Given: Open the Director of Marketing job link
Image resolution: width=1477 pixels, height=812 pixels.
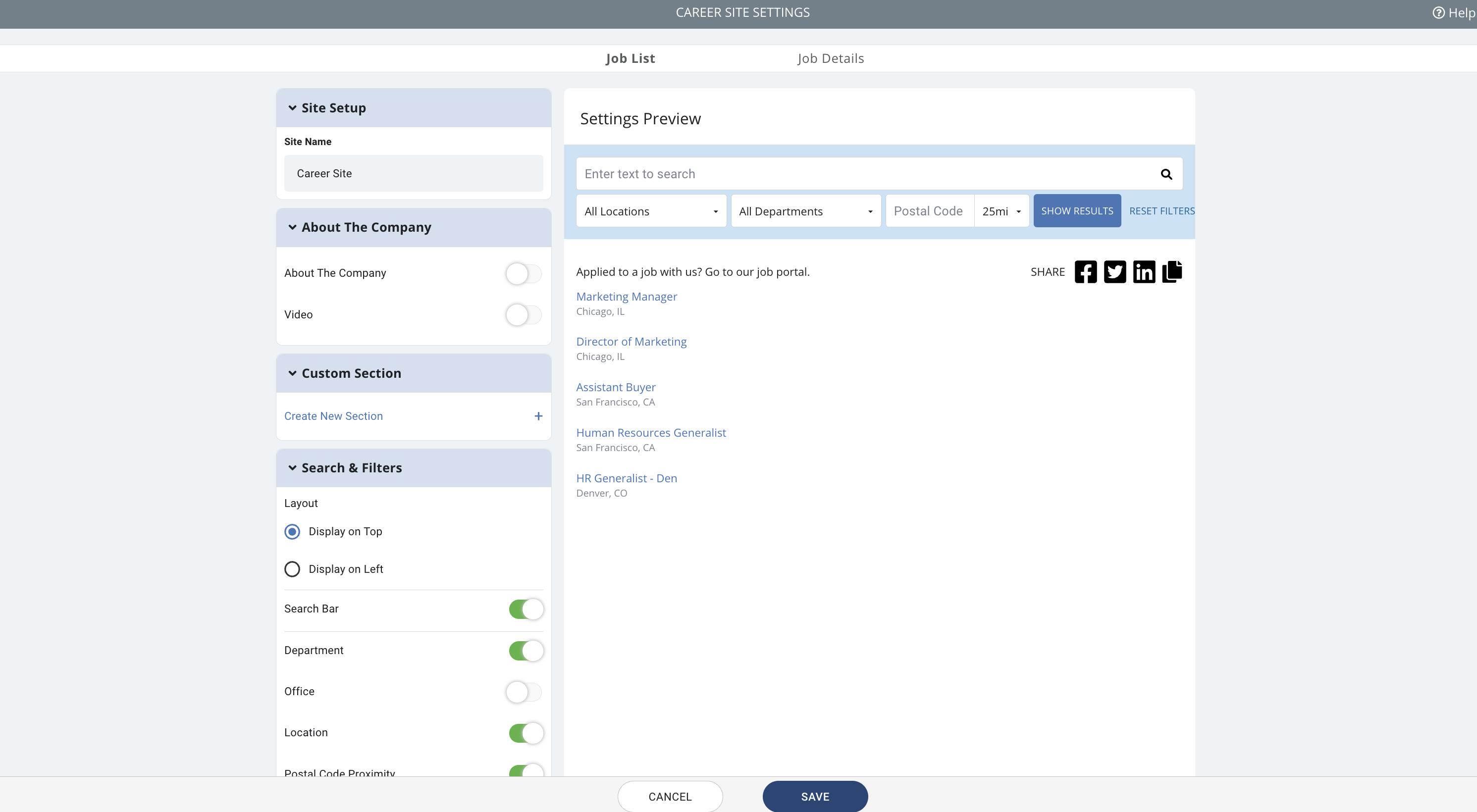Looking at the screenshot, I should point(632,342).
